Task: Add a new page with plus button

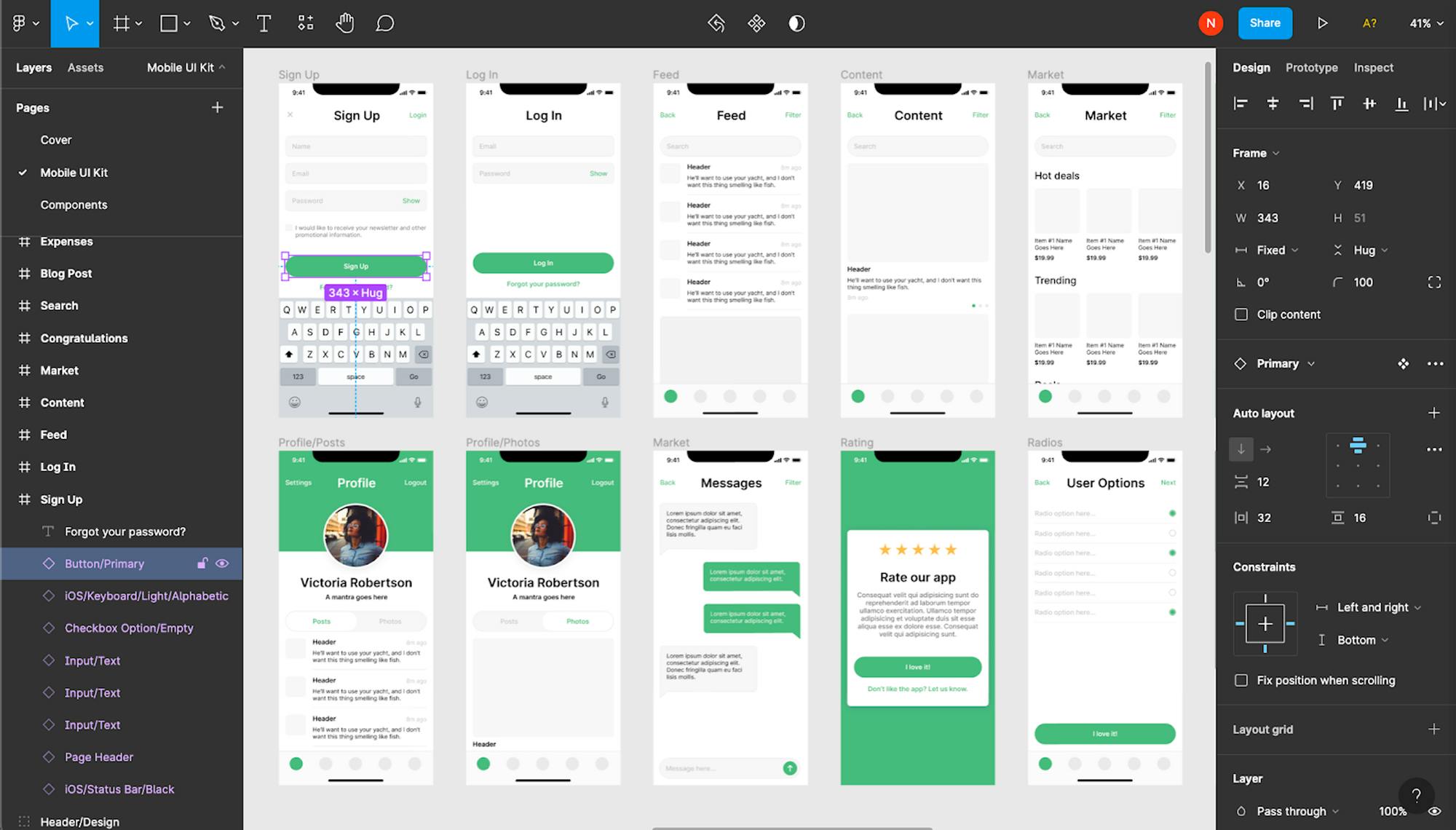Action: tap(217, 108)
